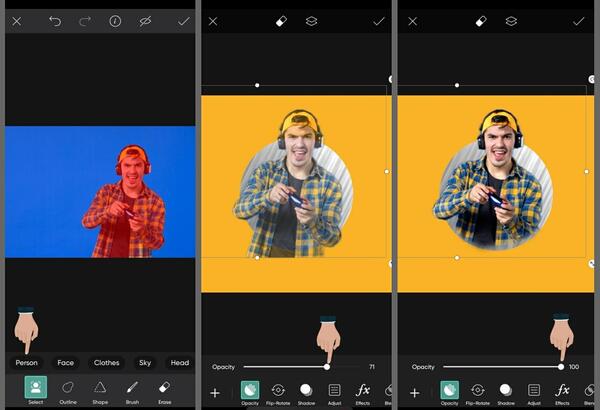
Task: Open the layers icon in middle screen
Action: click(311, 21)
